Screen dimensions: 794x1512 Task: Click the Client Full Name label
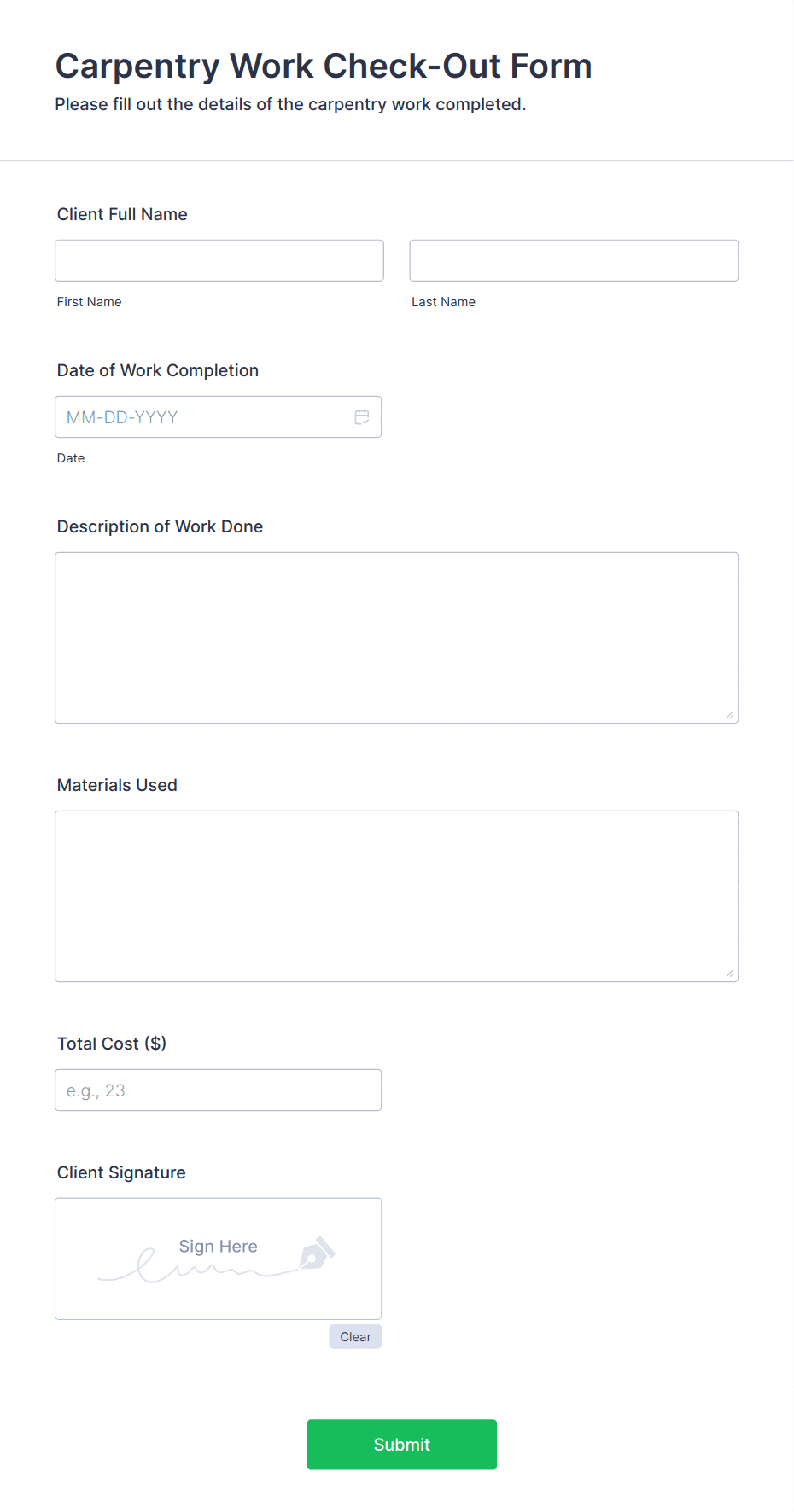122,214
